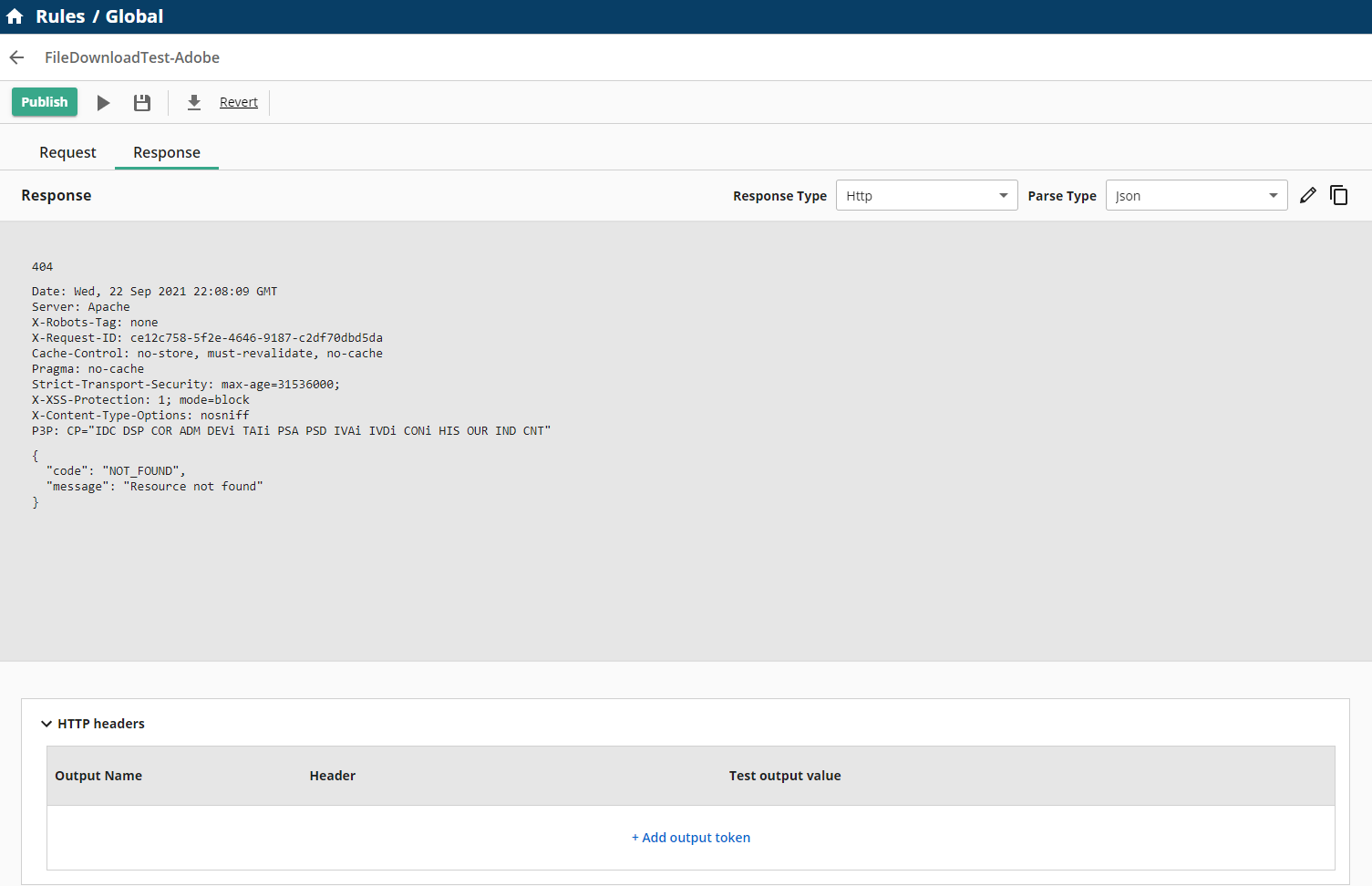Click the Output Name column header
Image resolution: width=1372 pixels, height=886 pixels.
[x=98, y=776]
